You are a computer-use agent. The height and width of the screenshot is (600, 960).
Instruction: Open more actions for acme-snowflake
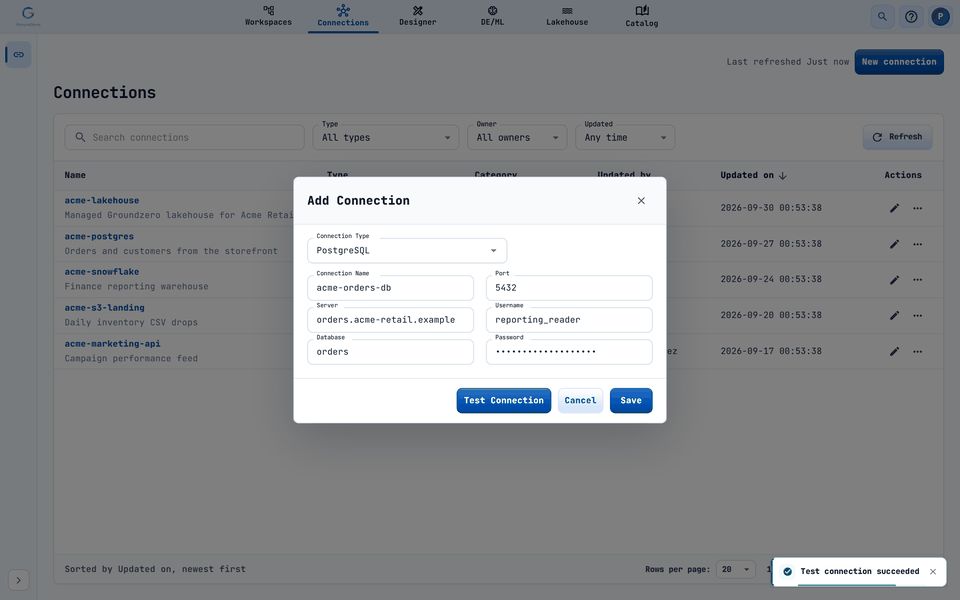tap(917, 280)
